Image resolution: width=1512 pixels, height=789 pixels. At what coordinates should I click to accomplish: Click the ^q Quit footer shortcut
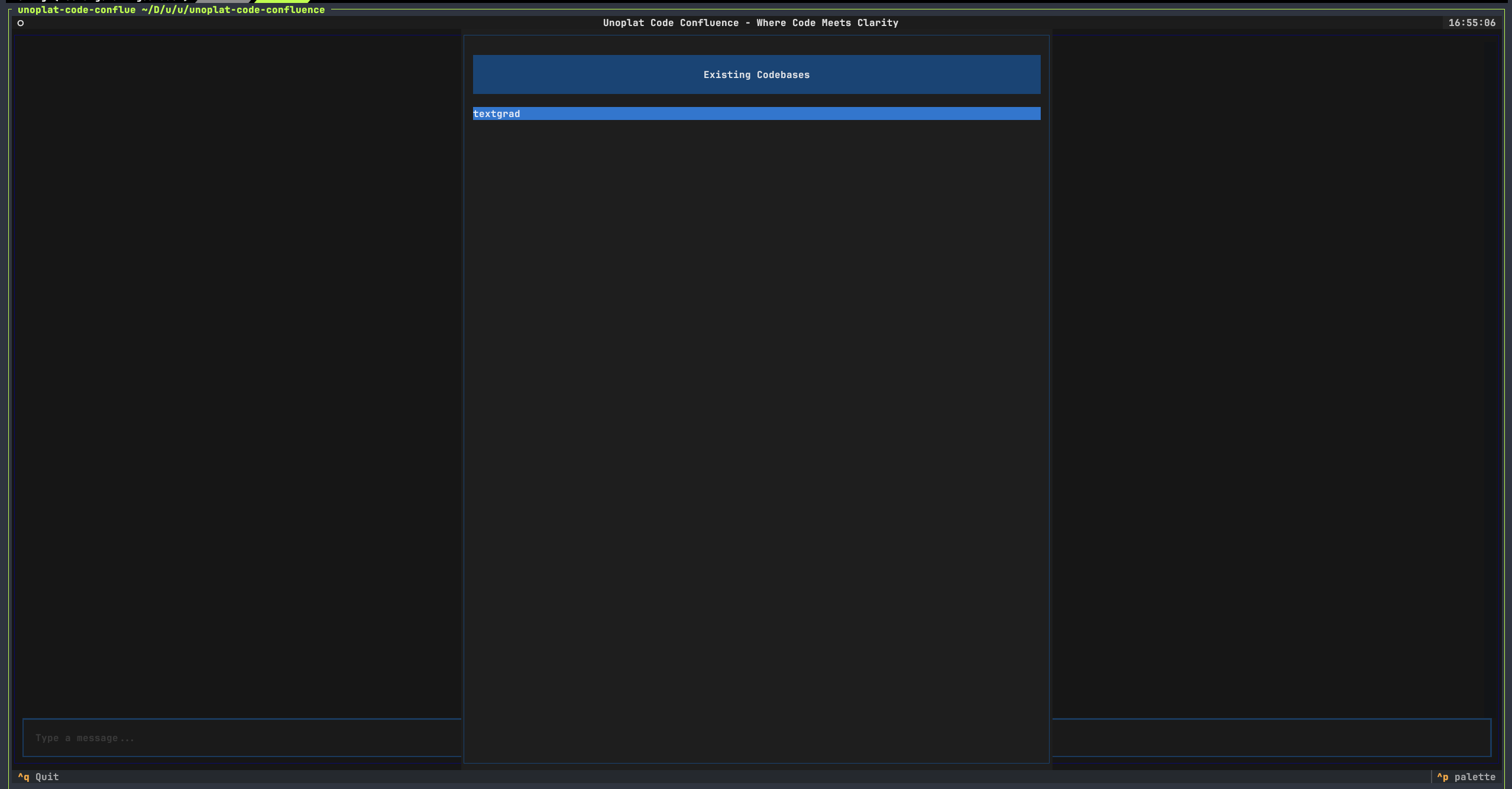pyautogui.click(x=38, y=777)
